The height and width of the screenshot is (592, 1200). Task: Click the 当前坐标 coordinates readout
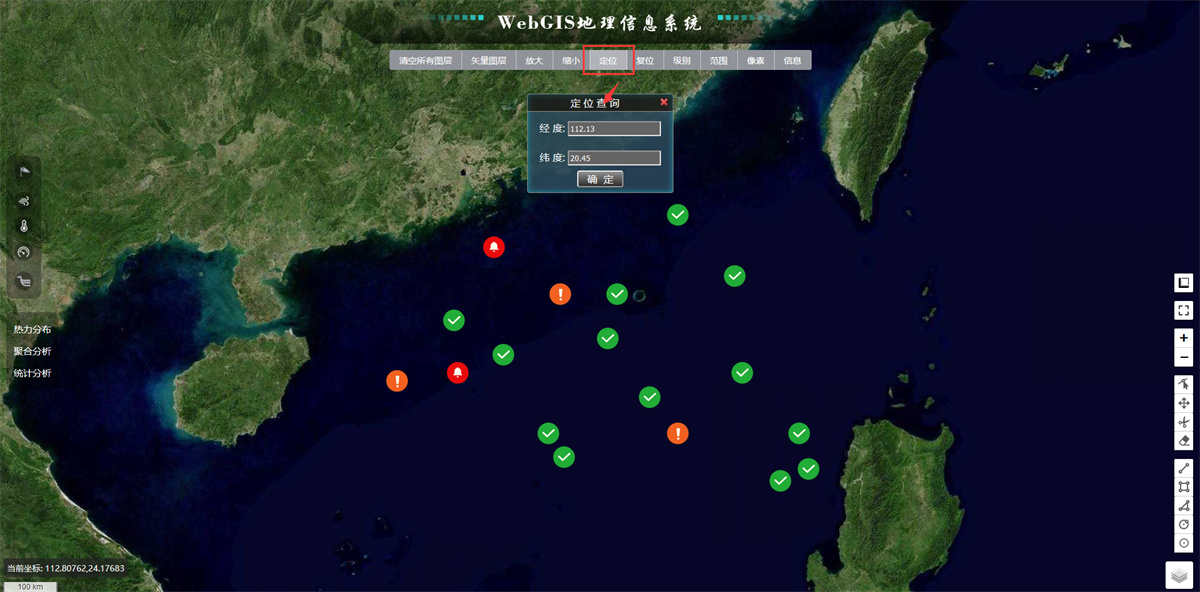[66, 568]
